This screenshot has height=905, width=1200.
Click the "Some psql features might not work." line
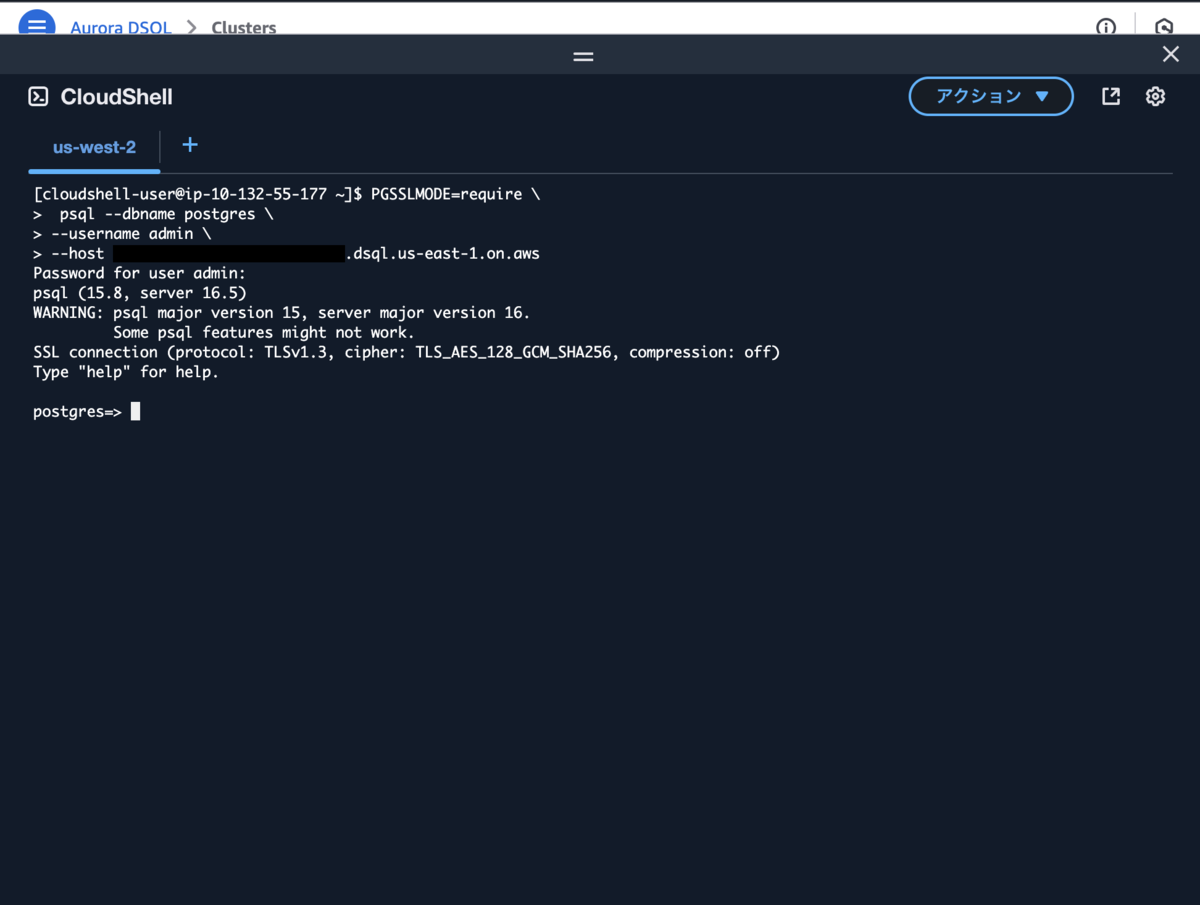264,332
